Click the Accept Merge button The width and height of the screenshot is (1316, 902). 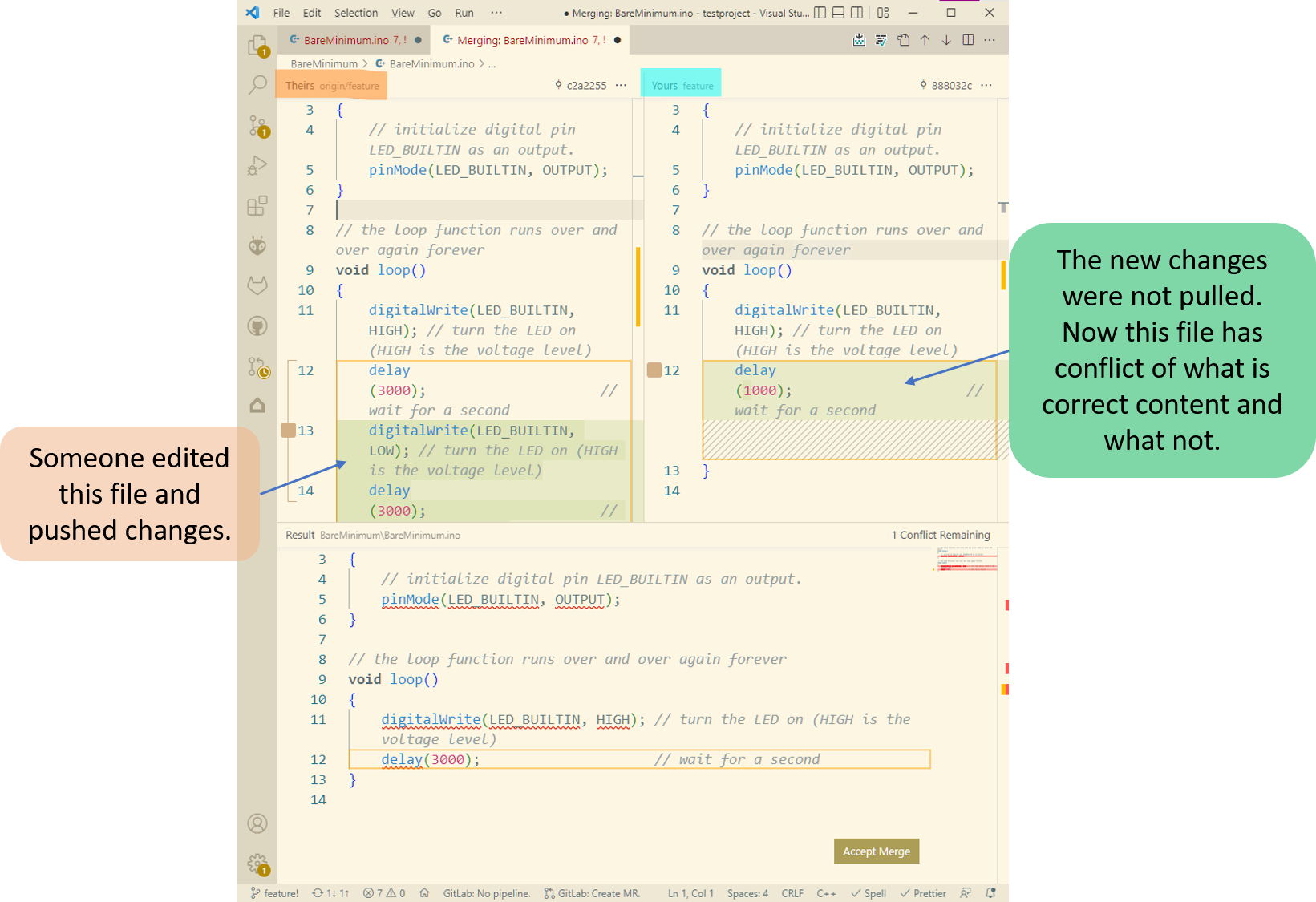tap(876, 851)
